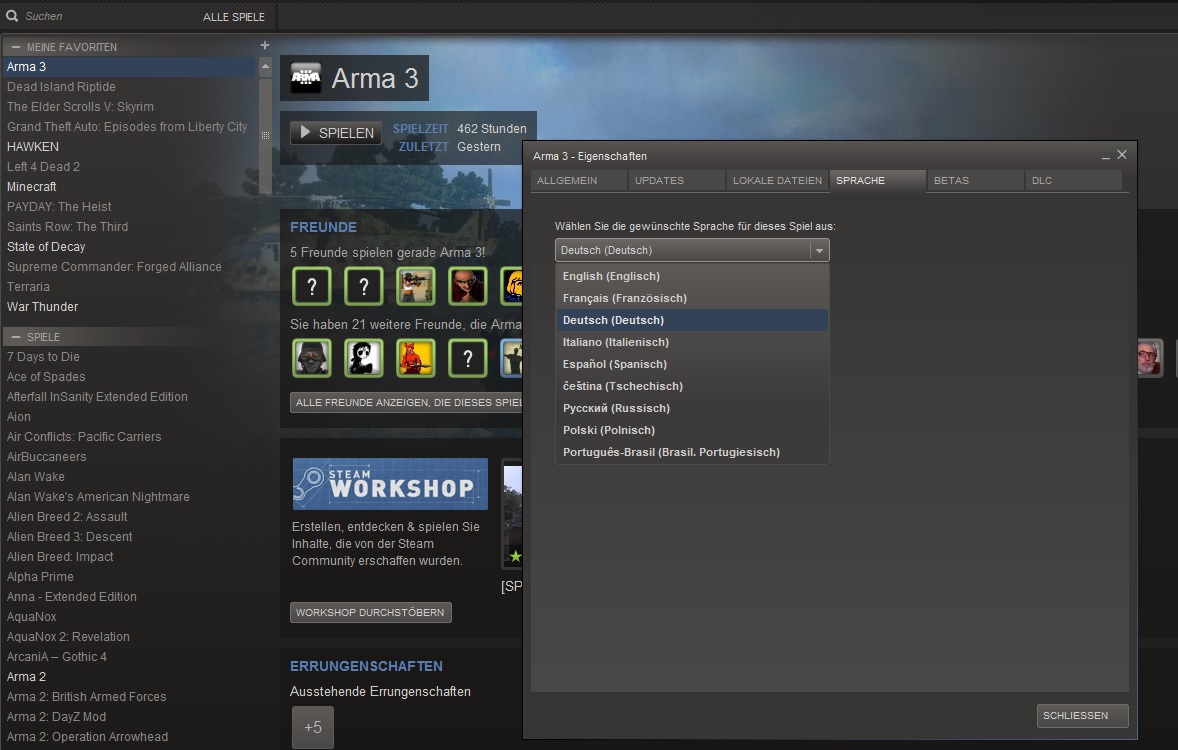
Task: Open the first question-mark friend avatar playing Arma 3
Action: click(x=312, y=286)
